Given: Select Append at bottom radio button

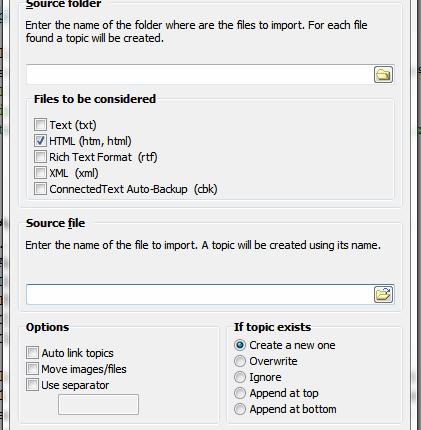Looking at the screenshot, I should (x=240, y=409).
